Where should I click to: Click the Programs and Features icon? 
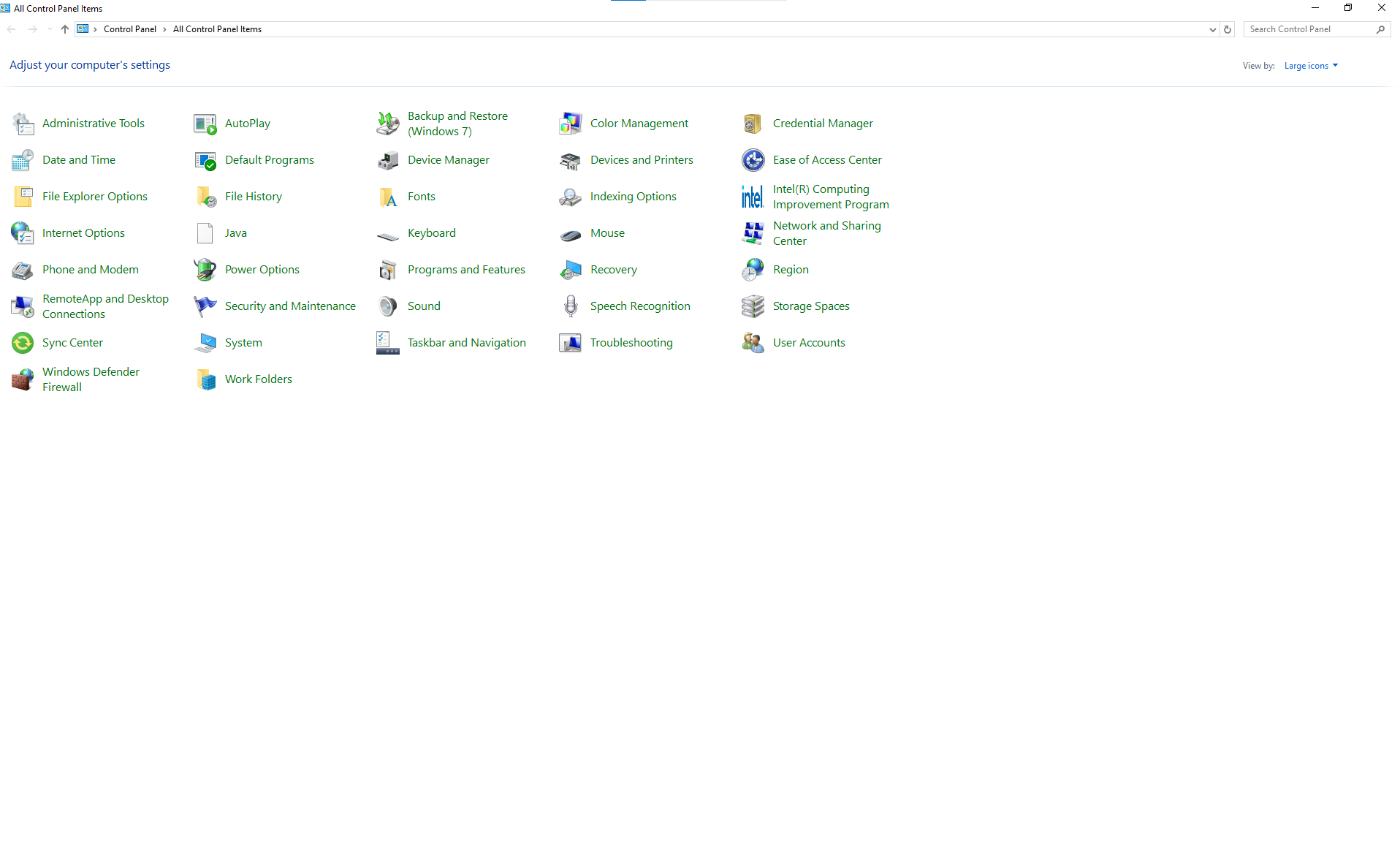click(388, 270)
